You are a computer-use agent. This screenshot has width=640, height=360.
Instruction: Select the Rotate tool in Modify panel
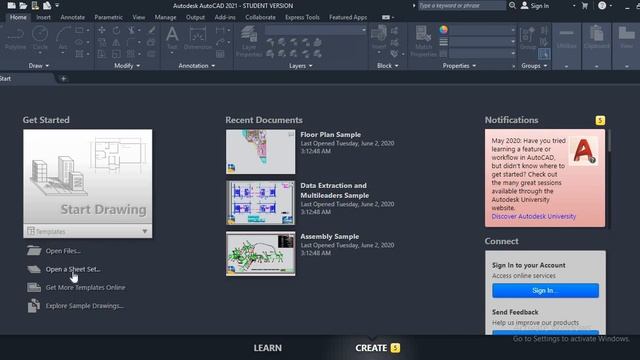(116, 30)
